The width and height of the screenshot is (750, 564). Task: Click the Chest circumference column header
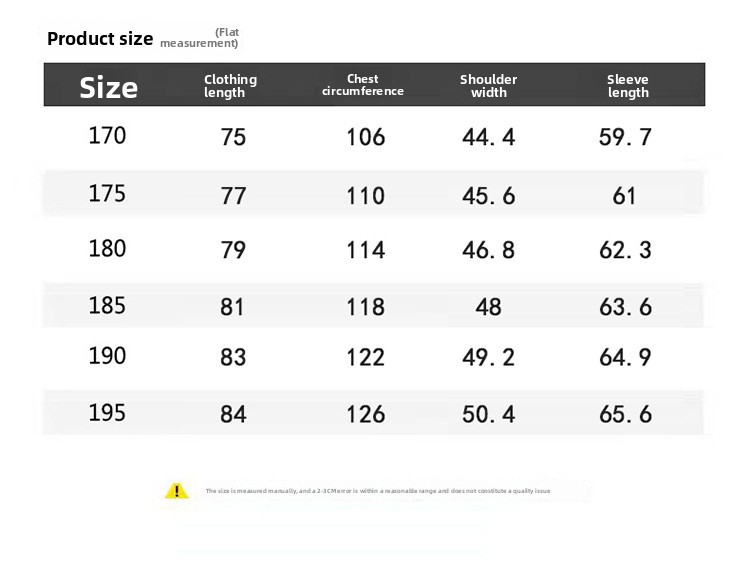pyautogui.click(x=363, y=85)
